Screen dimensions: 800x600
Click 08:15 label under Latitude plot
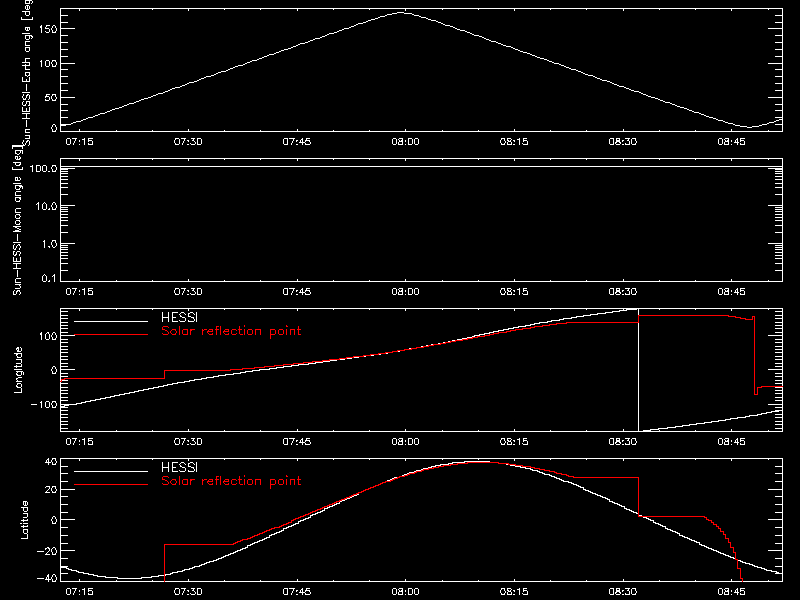(514, 591)
